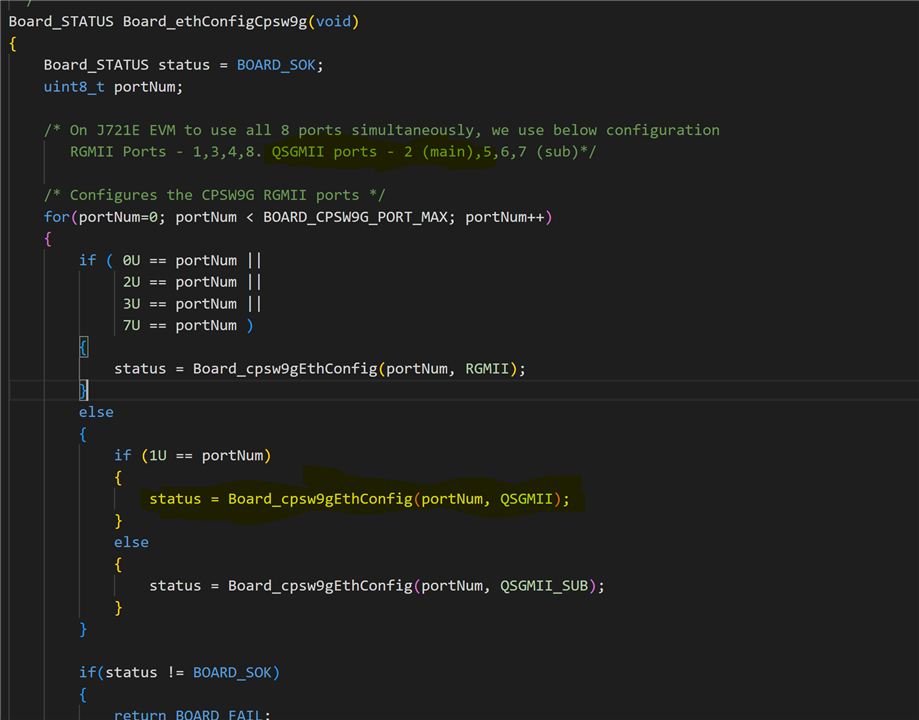Click the function name Board_ethConfigCpsw9g
The width and height of the screenshot is (919, 720).
215,22
